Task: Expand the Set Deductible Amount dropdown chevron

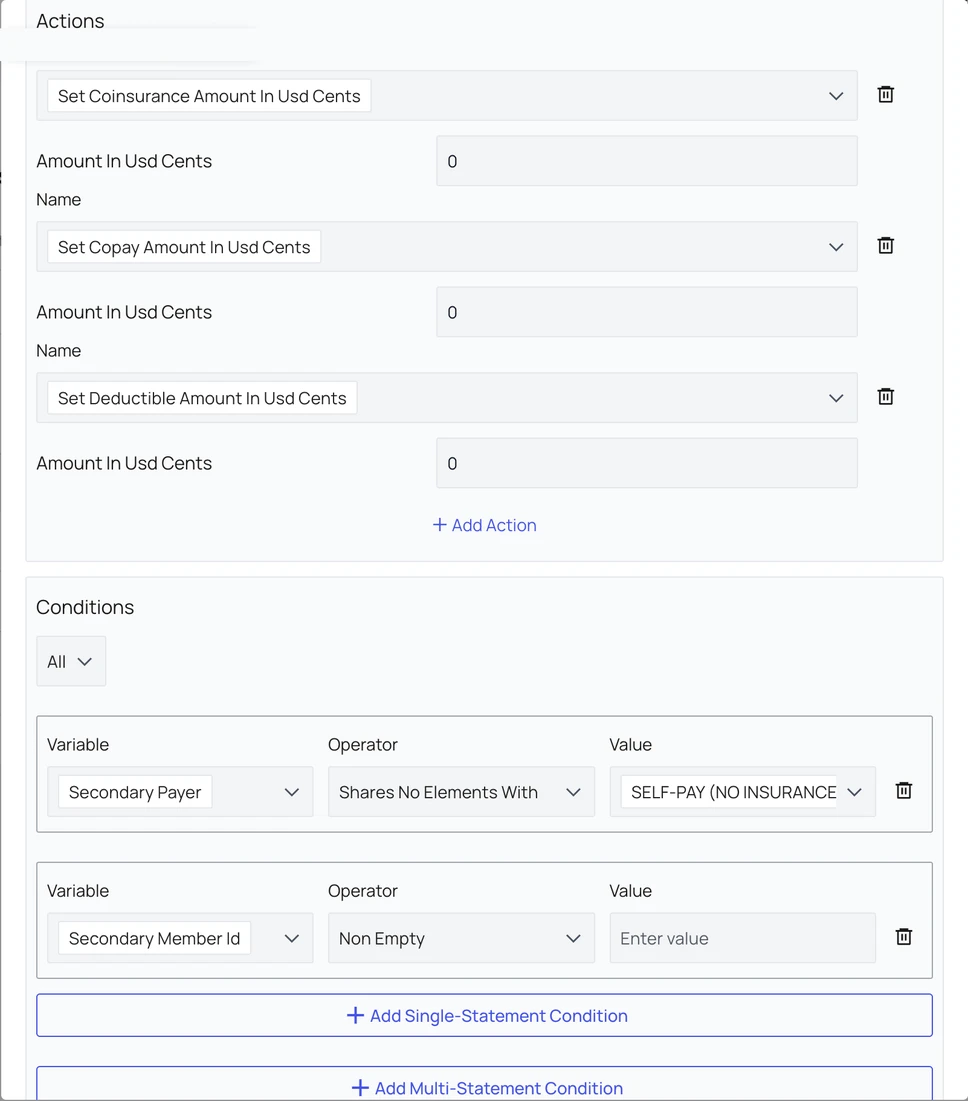Action: (835, 398)
